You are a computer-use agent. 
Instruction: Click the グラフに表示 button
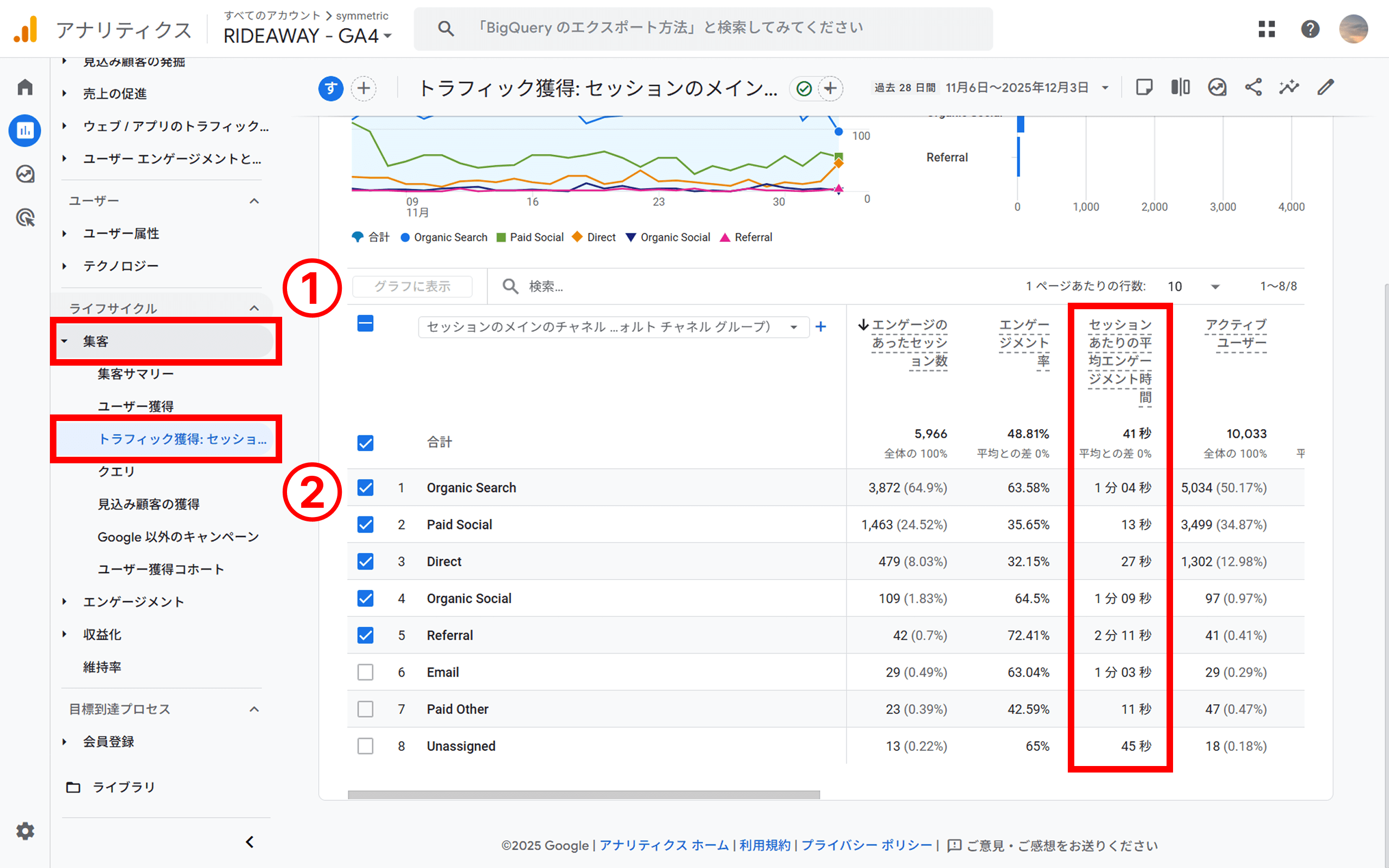point(413,286)
